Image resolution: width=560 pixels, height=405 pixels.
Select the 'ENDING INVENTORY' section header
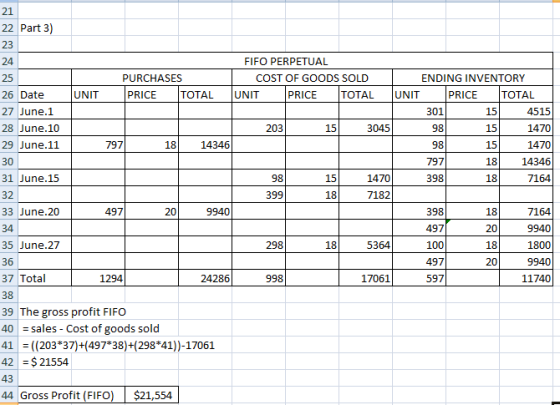(x=472, y=78)
